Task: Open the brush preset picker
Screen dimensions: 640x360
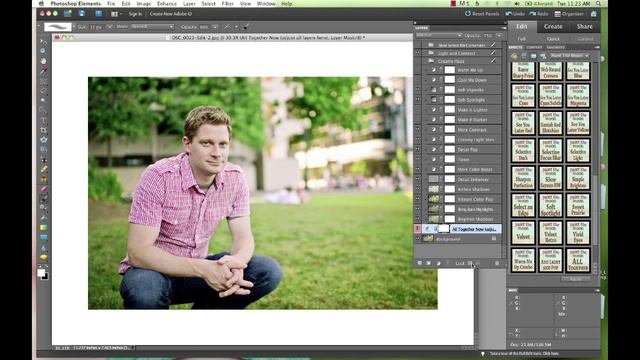Action: (58, 27)
